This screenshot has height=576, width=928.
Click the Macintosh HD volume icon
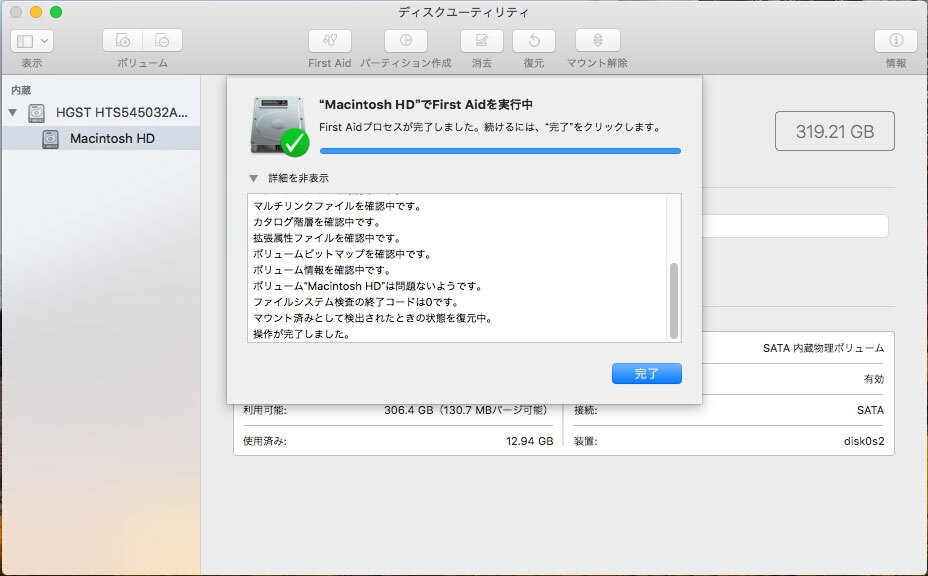click(50, 139)
